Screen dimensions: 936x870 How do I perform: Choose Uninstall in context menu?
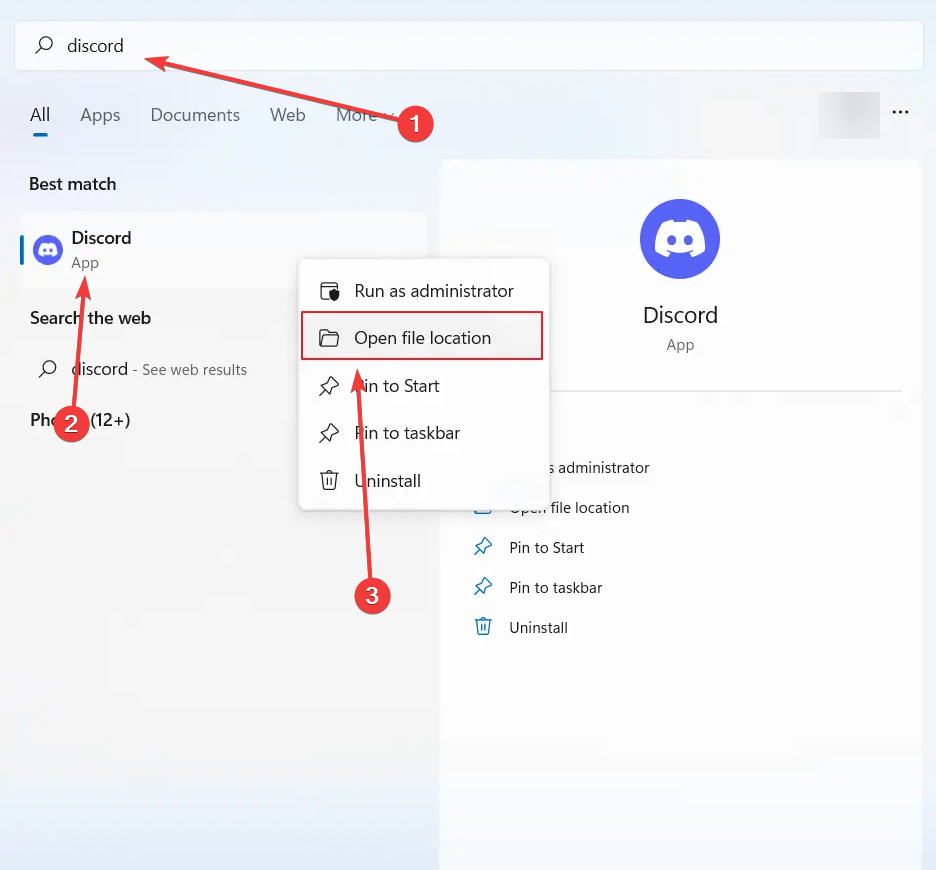click(424, 481)
